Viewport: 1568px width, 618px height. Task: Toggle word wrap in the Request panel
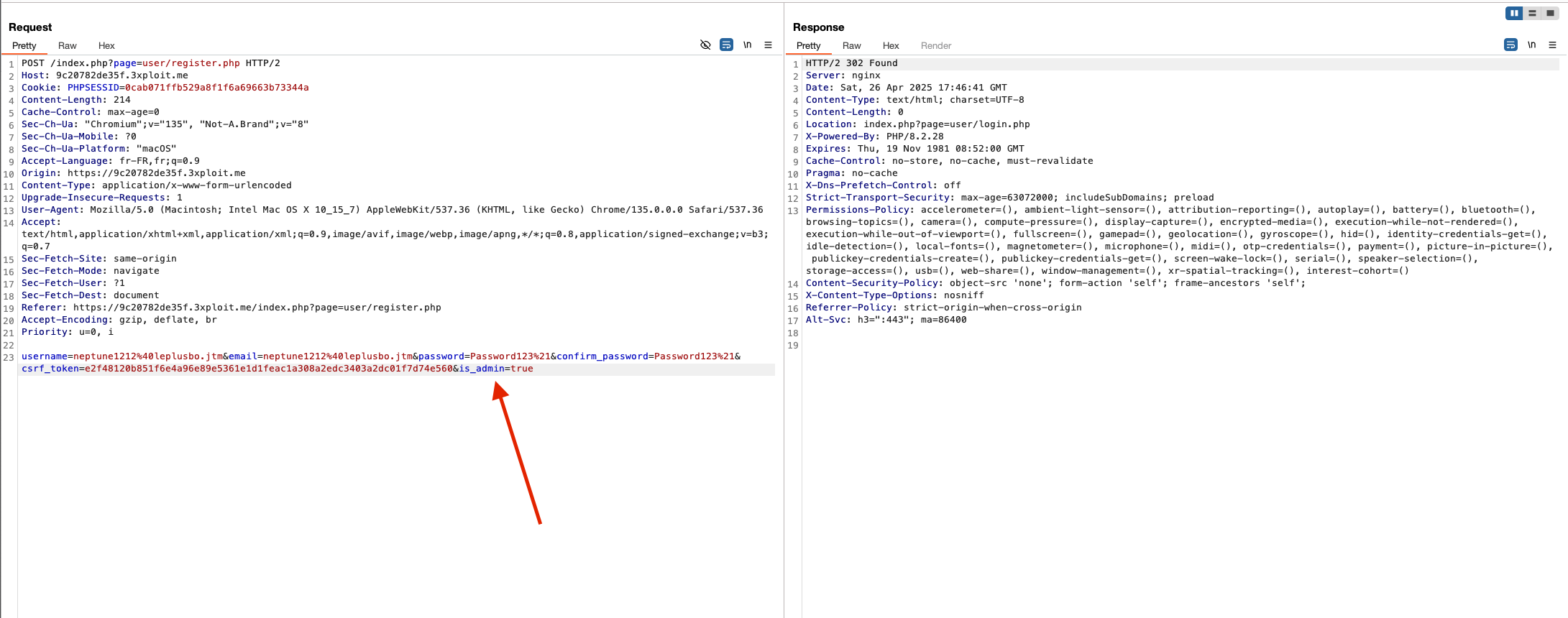[x=726, y=45]
